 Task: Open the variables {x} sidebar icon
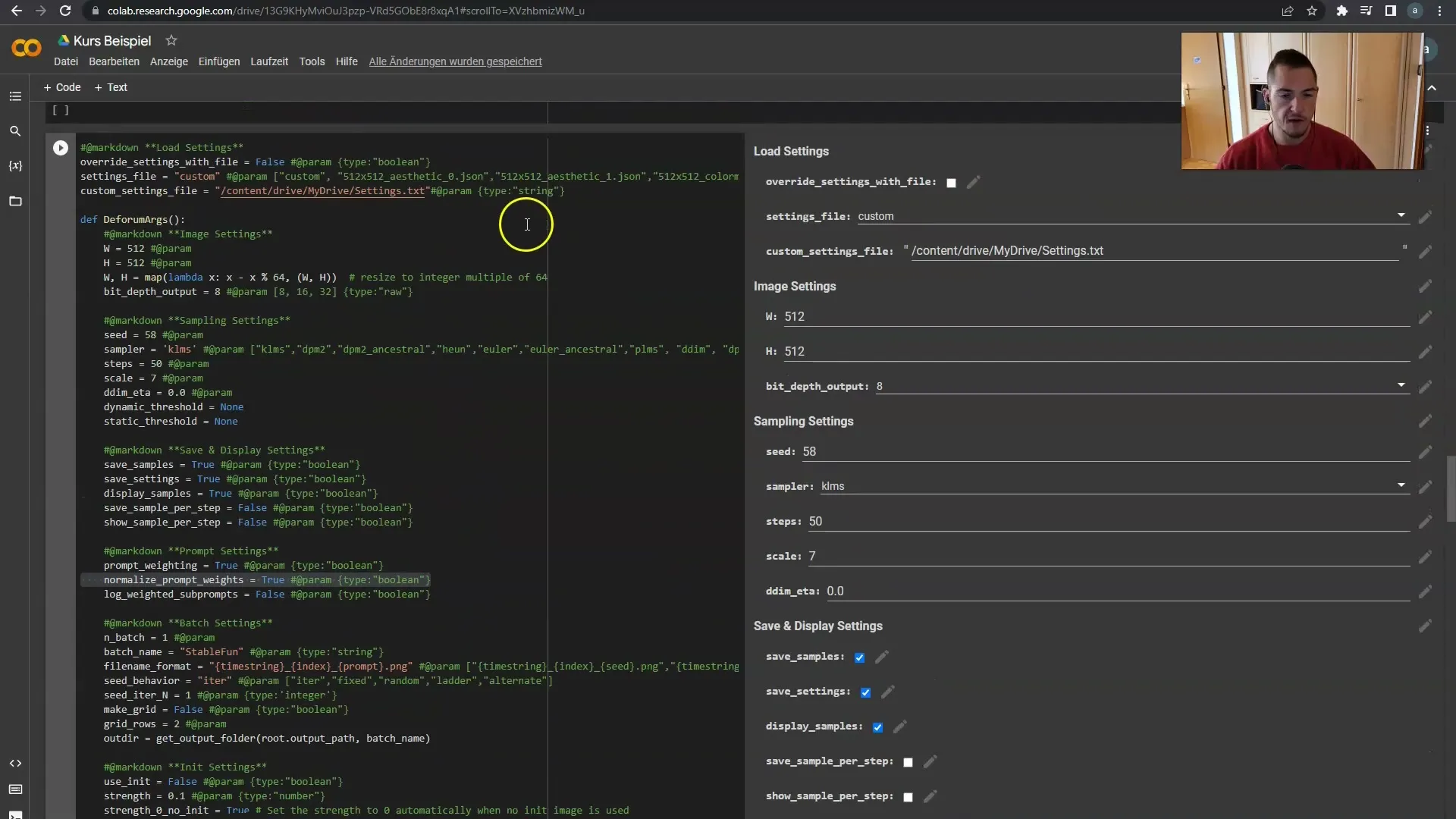15,166
